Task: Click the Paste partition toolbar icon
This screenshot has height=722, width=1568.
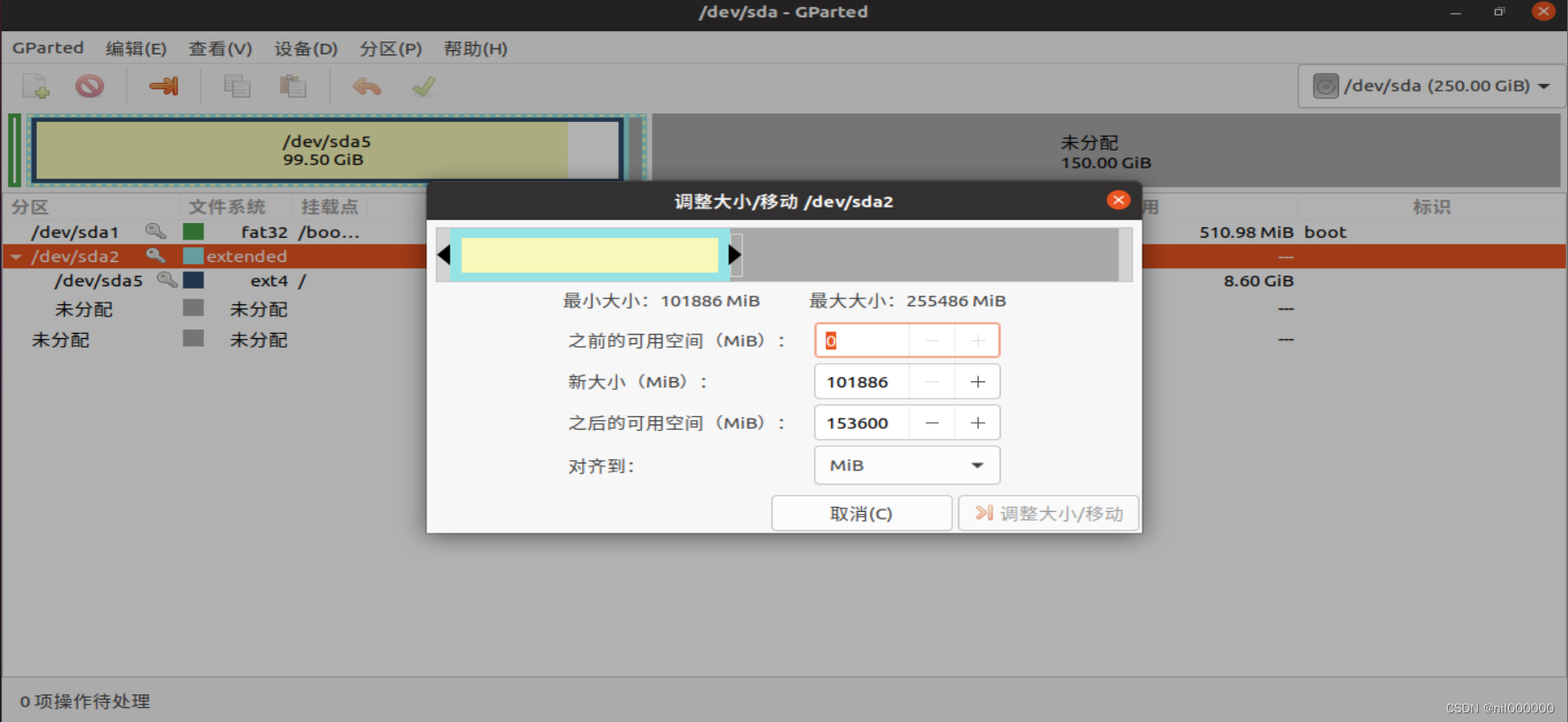Action: click(x=292, y=86)
